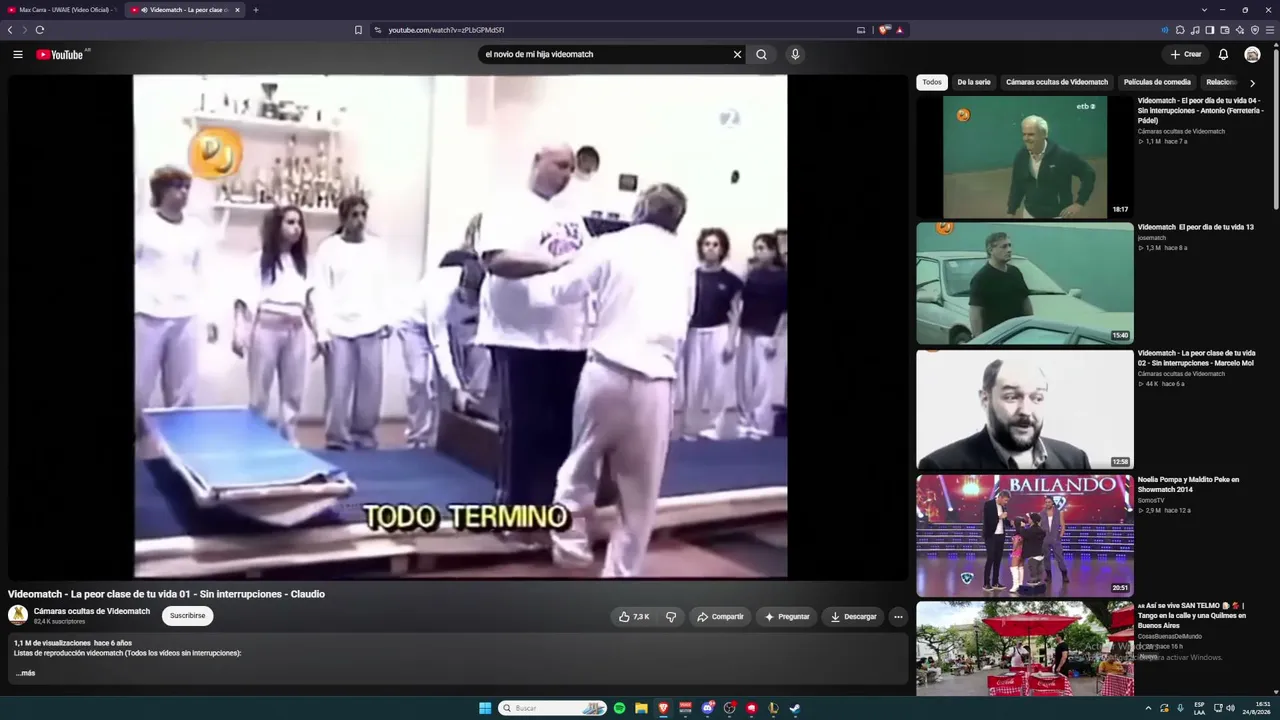Open Spotify from the taskbar
Viewport: 1280px width, 720px height.
click(619, 708)
